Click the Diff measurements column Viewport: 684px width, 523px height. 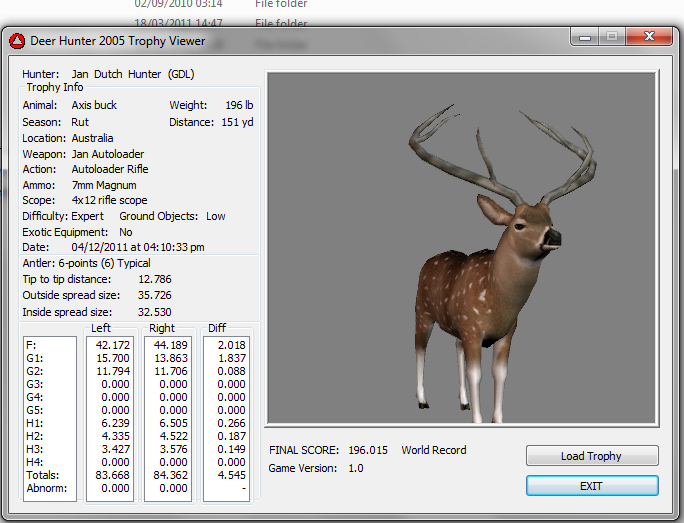click(225, 418)
